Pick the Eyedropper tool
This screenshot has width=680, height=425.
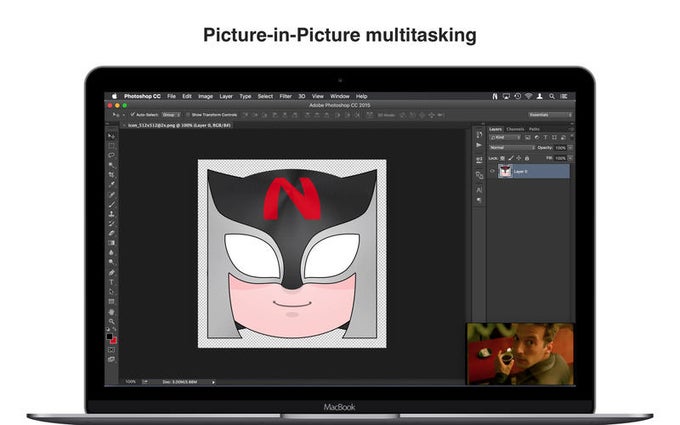[x=111, y=184]
